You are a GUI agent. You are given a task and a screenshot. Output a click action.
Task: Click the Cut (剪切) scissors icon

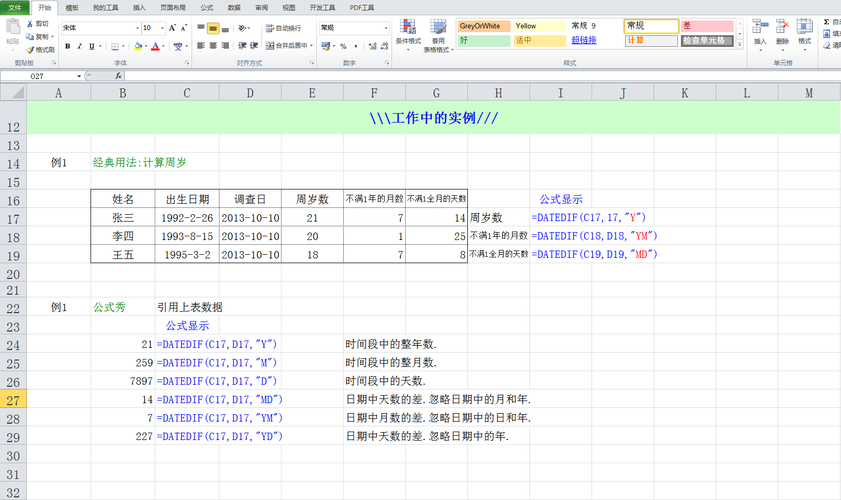coord(30,24)
